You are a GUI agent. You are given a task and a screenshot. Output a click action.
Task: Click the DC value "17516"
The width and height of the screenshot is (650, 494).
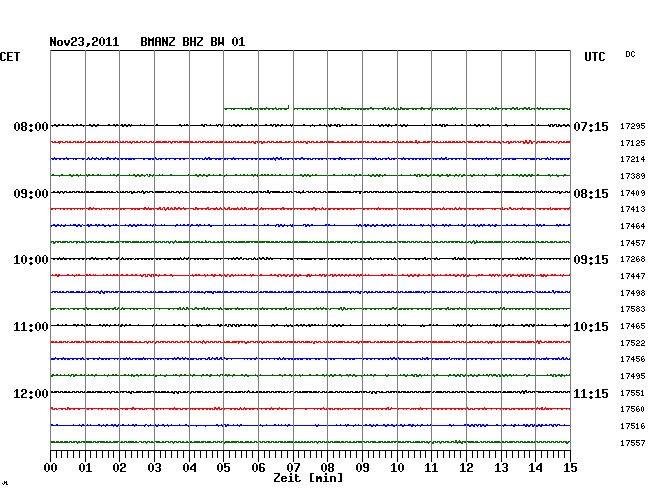click(633, 426)
